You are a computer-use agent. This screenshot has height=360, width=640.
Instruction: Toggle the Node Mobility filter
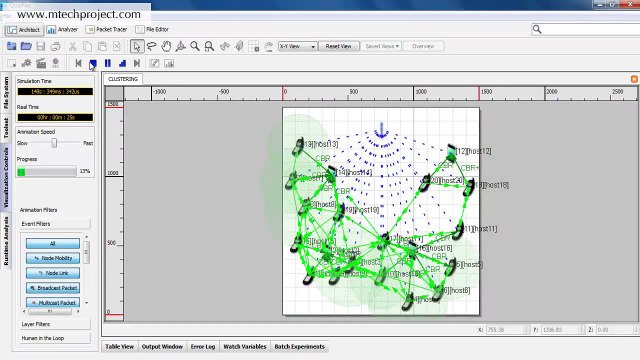click(53, 258)
